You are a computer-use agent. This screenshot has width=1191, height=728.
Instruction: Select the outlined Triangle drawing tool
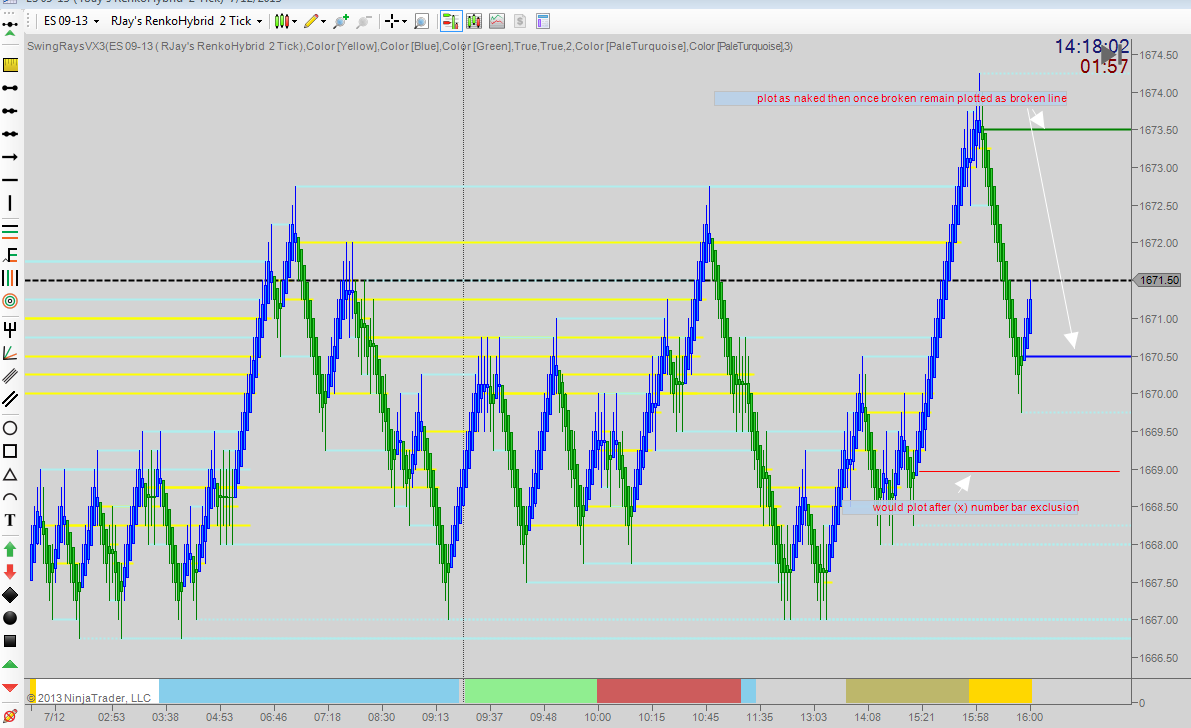10,475
